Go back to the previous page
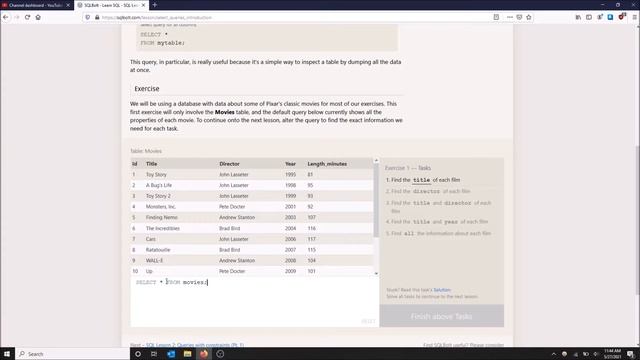Image resolution: width=640 pixels, height=360 pixels. [x=6, y=17]
